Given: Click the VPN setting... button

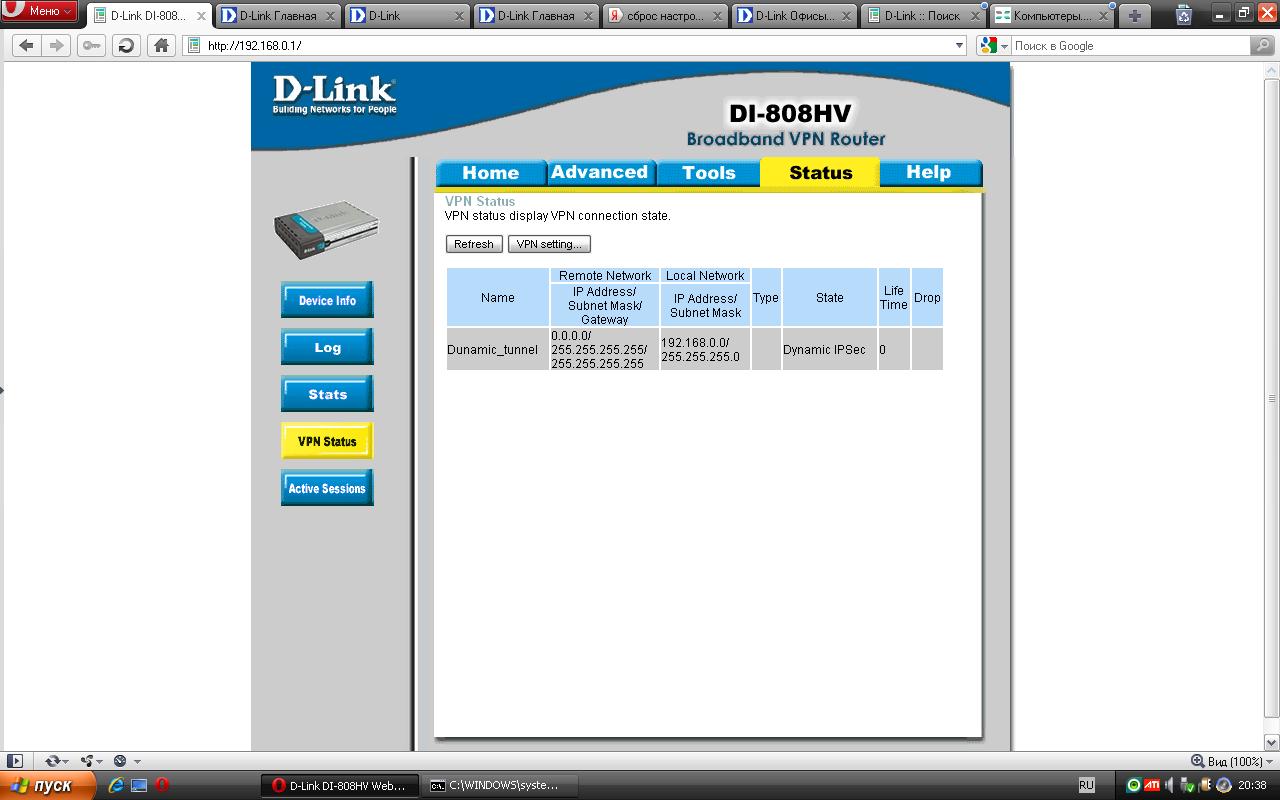Looking at the screenshot, I should (x=549, y=244).
